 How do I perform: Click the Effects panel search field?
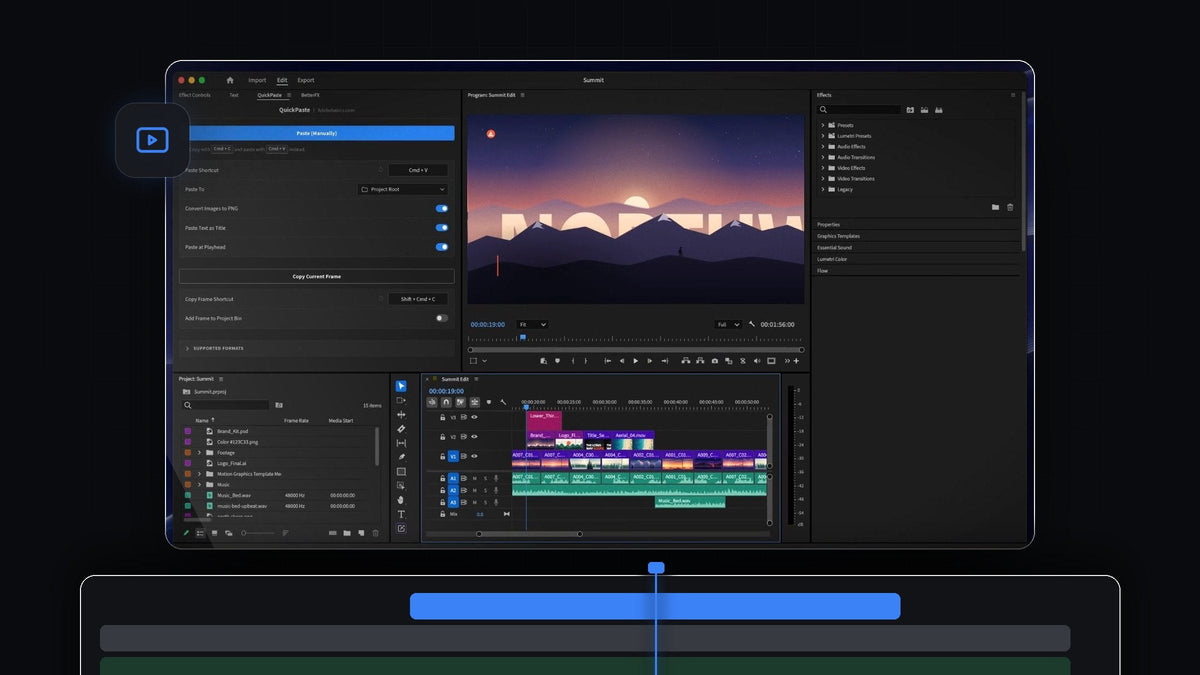coord(860,110)
